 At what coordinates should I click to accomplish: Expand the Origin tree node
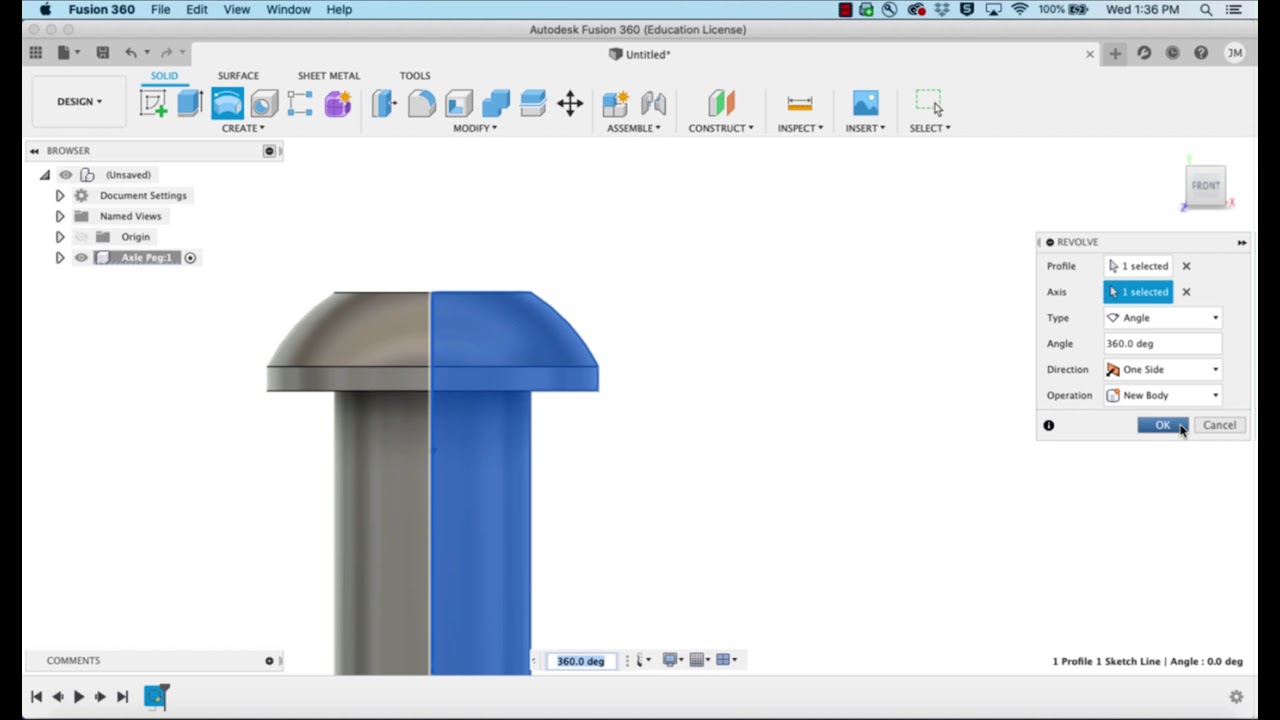(x=60, y=237)
